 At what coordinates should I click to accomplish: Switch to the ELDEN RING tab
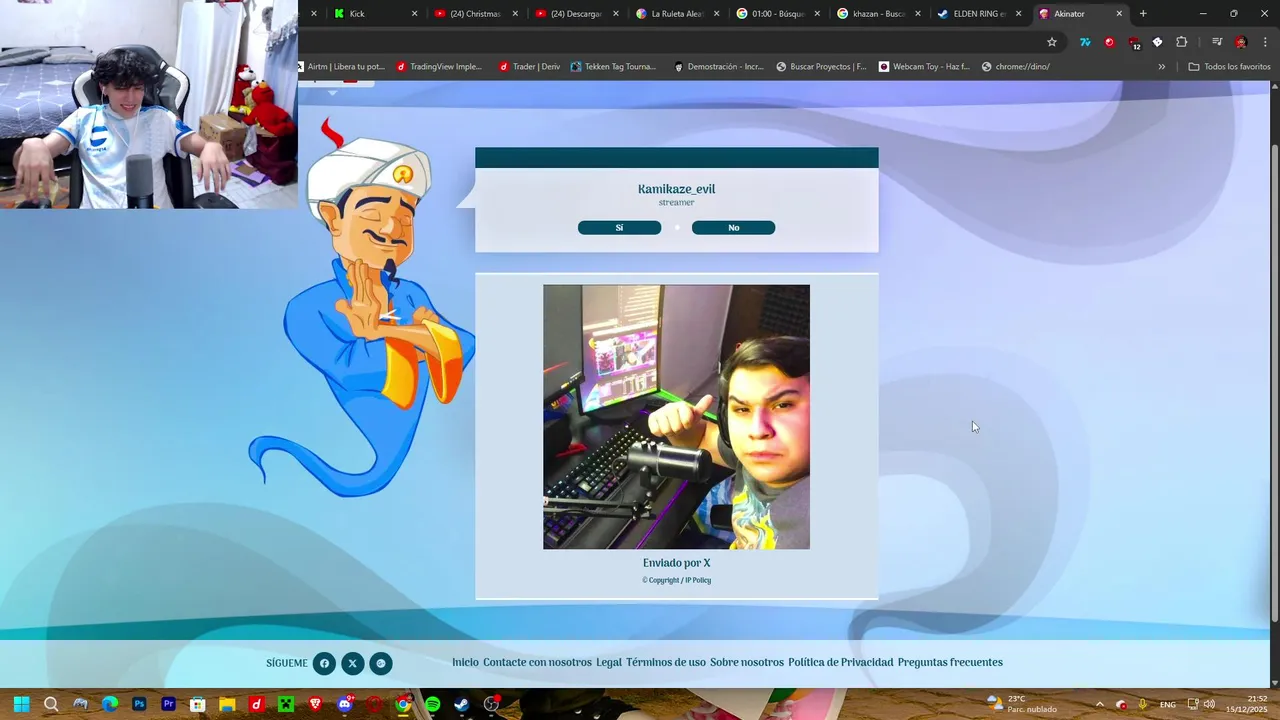978,14
